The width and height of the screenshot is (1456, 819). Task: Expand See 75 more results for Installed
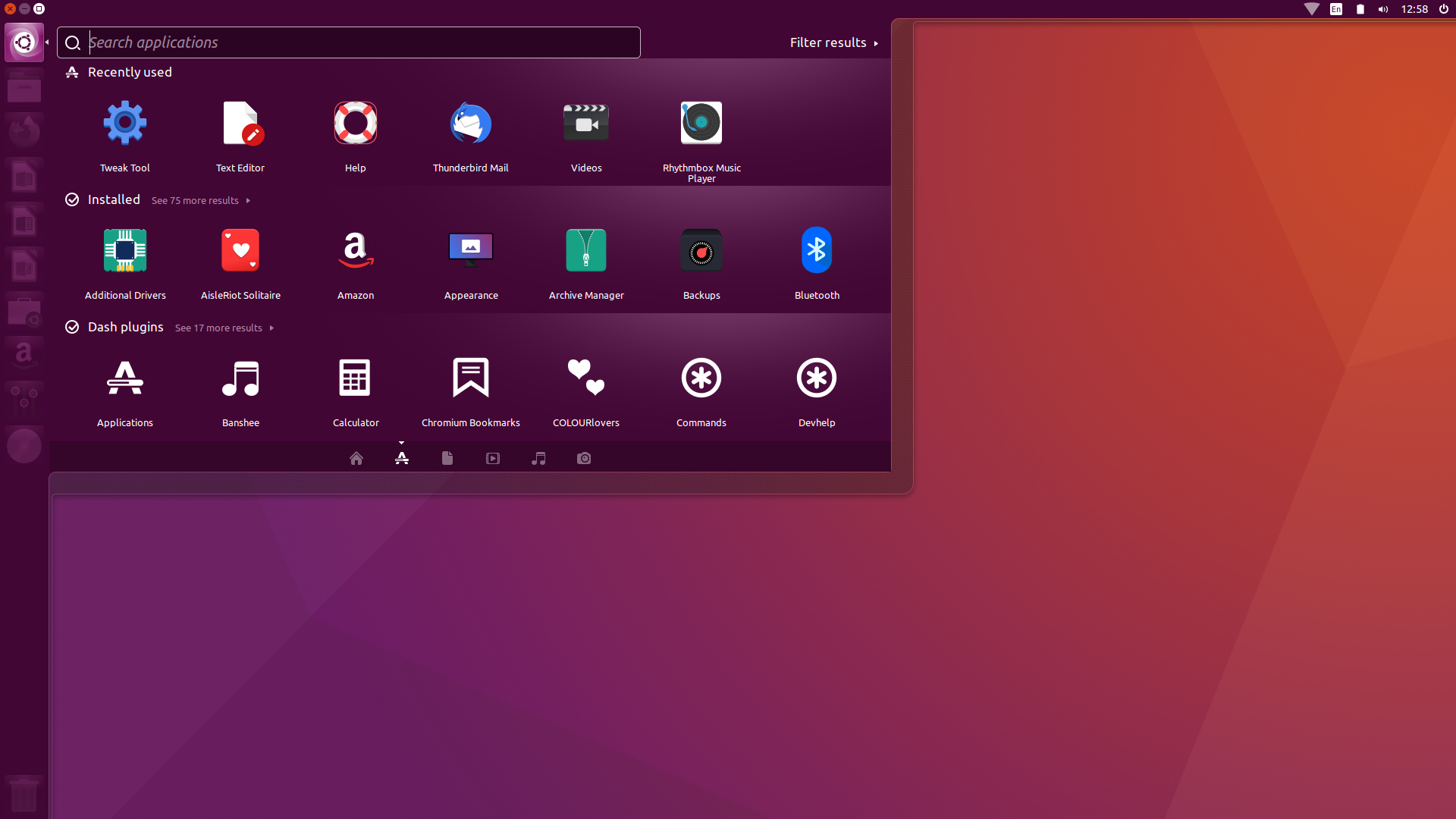[201, 201]
